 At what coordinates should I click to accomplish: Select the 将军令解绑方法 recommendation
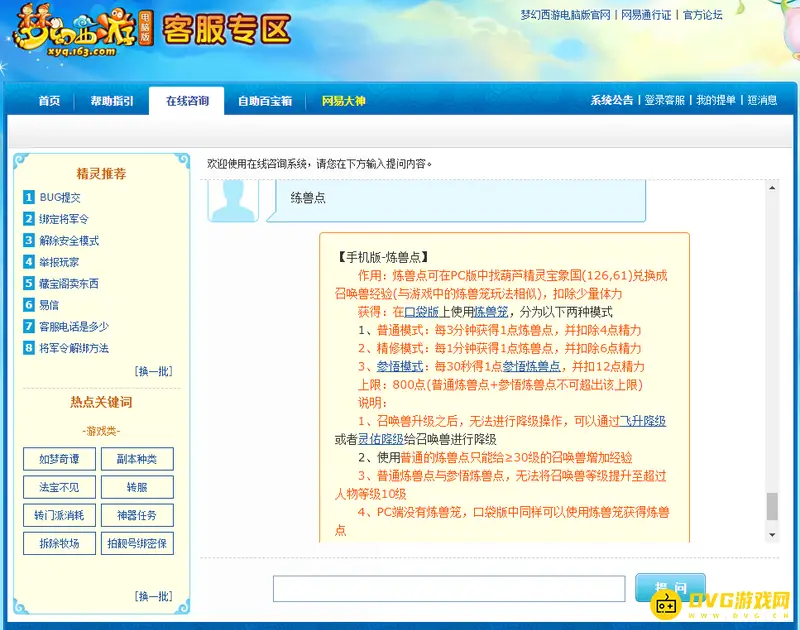coord(74,348)
